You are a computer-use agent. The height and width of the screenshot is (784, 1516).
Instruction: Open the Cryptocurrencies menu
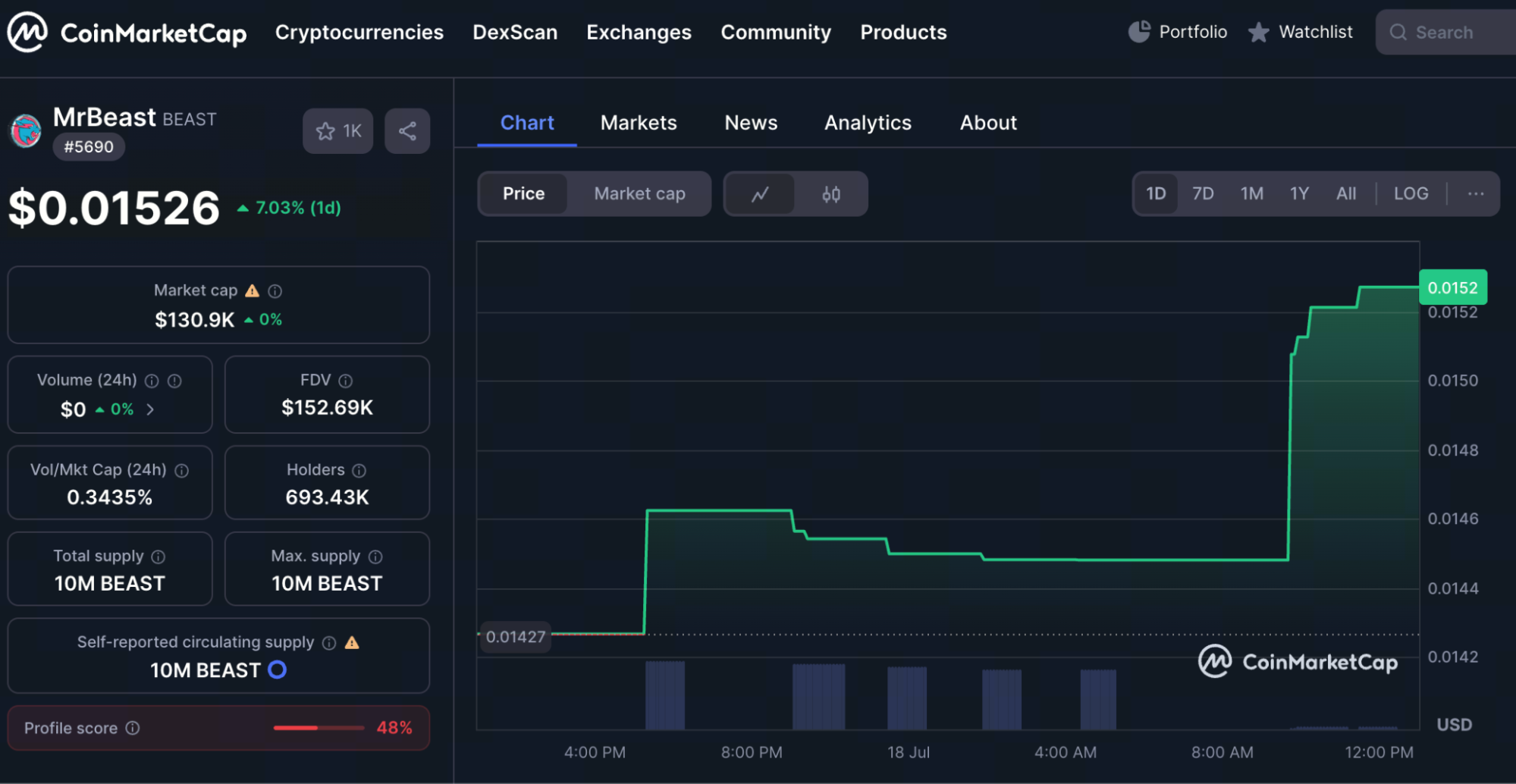(x=359, y=33)
